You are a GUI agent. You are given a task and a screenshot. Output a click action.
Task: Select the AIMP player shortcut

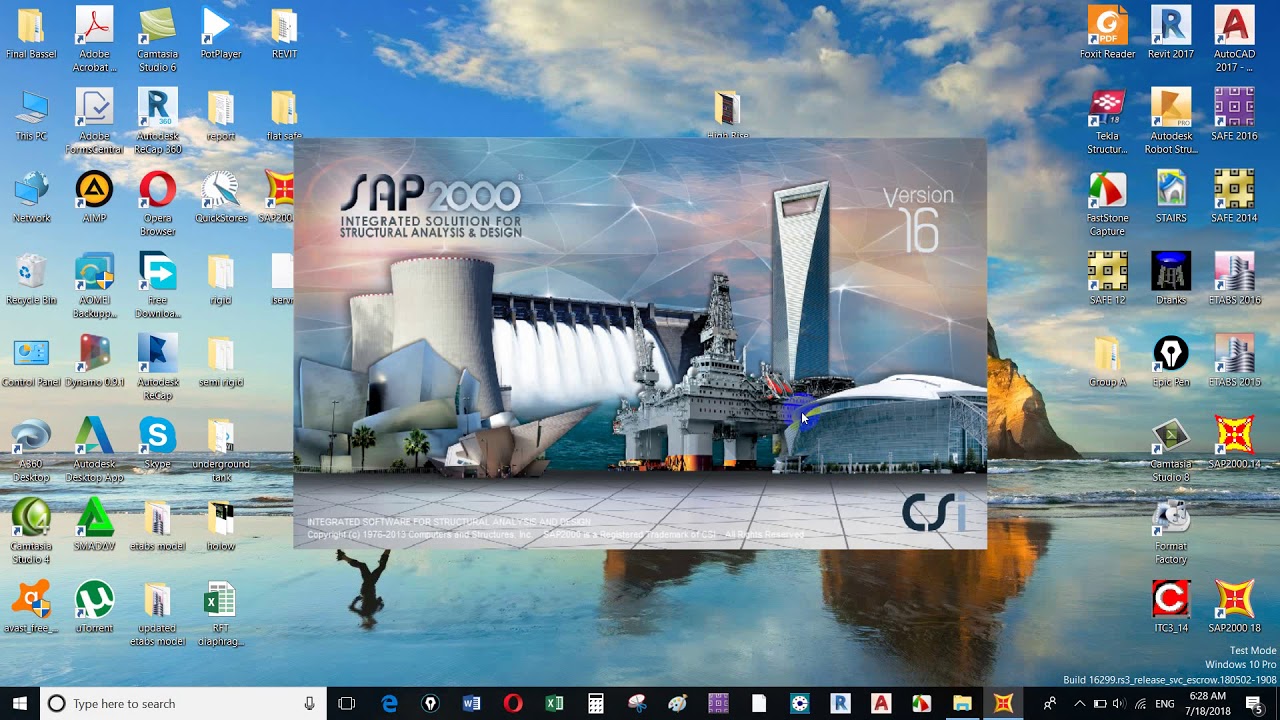point(94,196)
